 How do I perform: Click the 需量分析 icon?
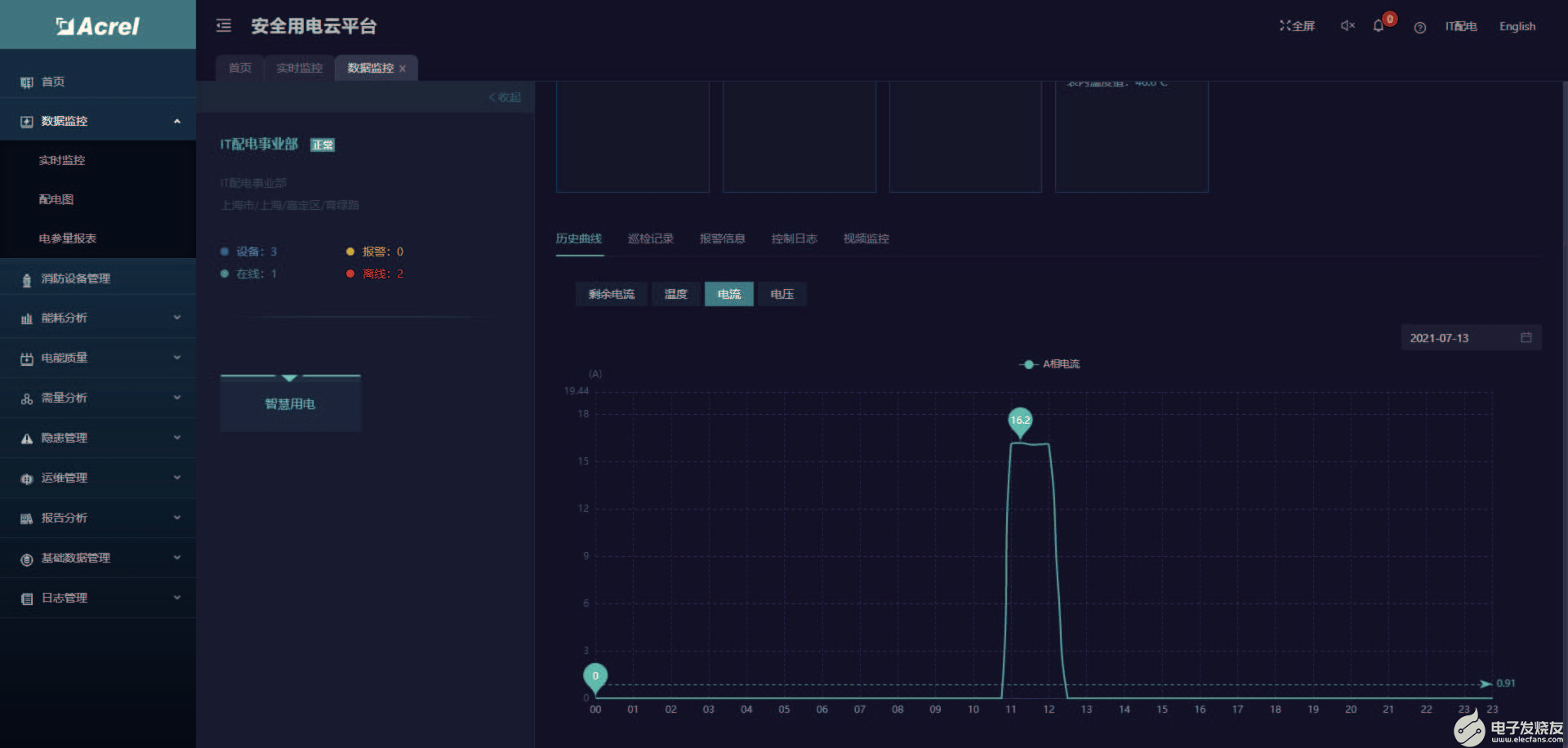point(27,398)
